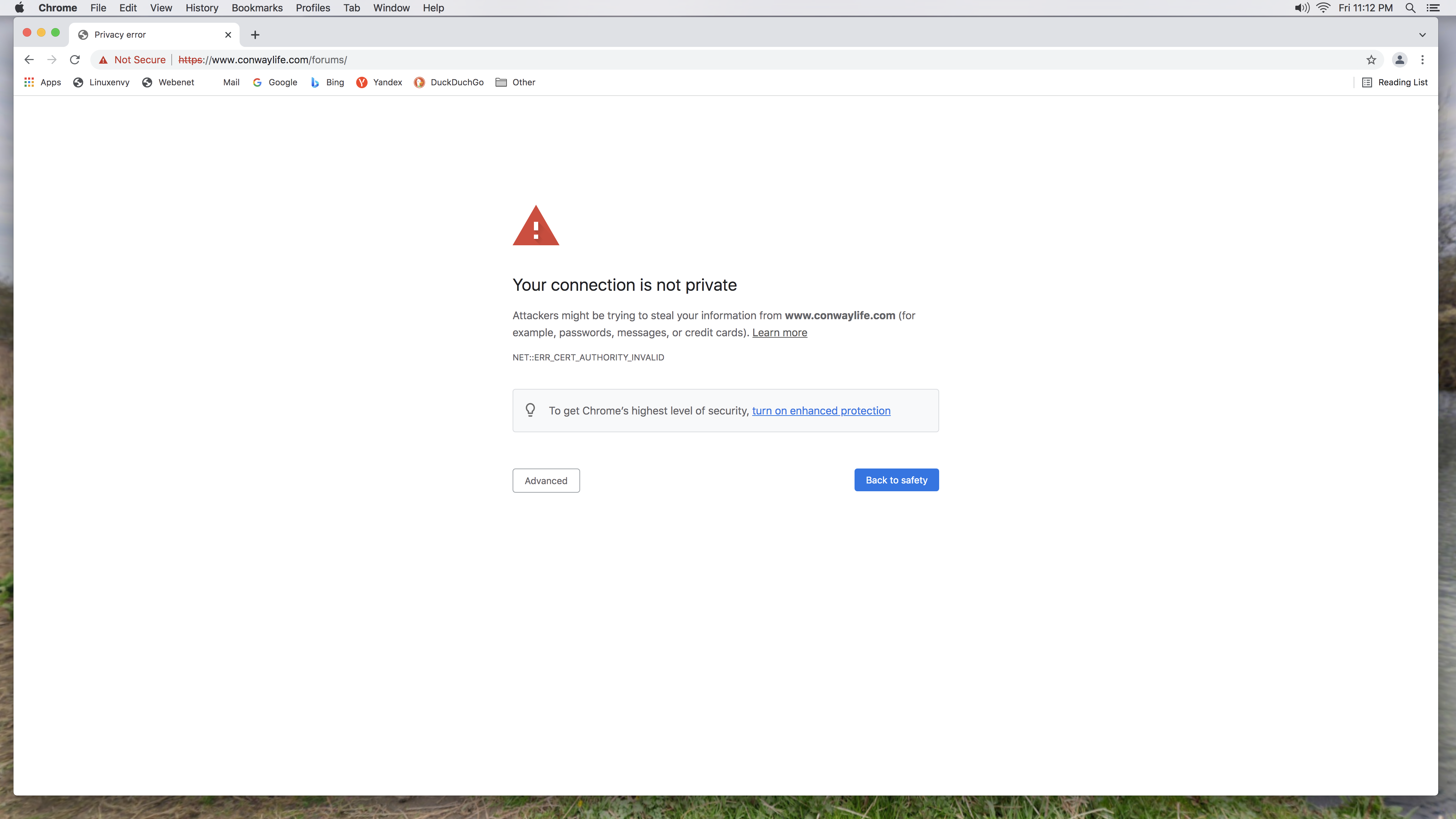Open the History menu
Viewport: 1456px width, 819px height.
tap(202, 8)
